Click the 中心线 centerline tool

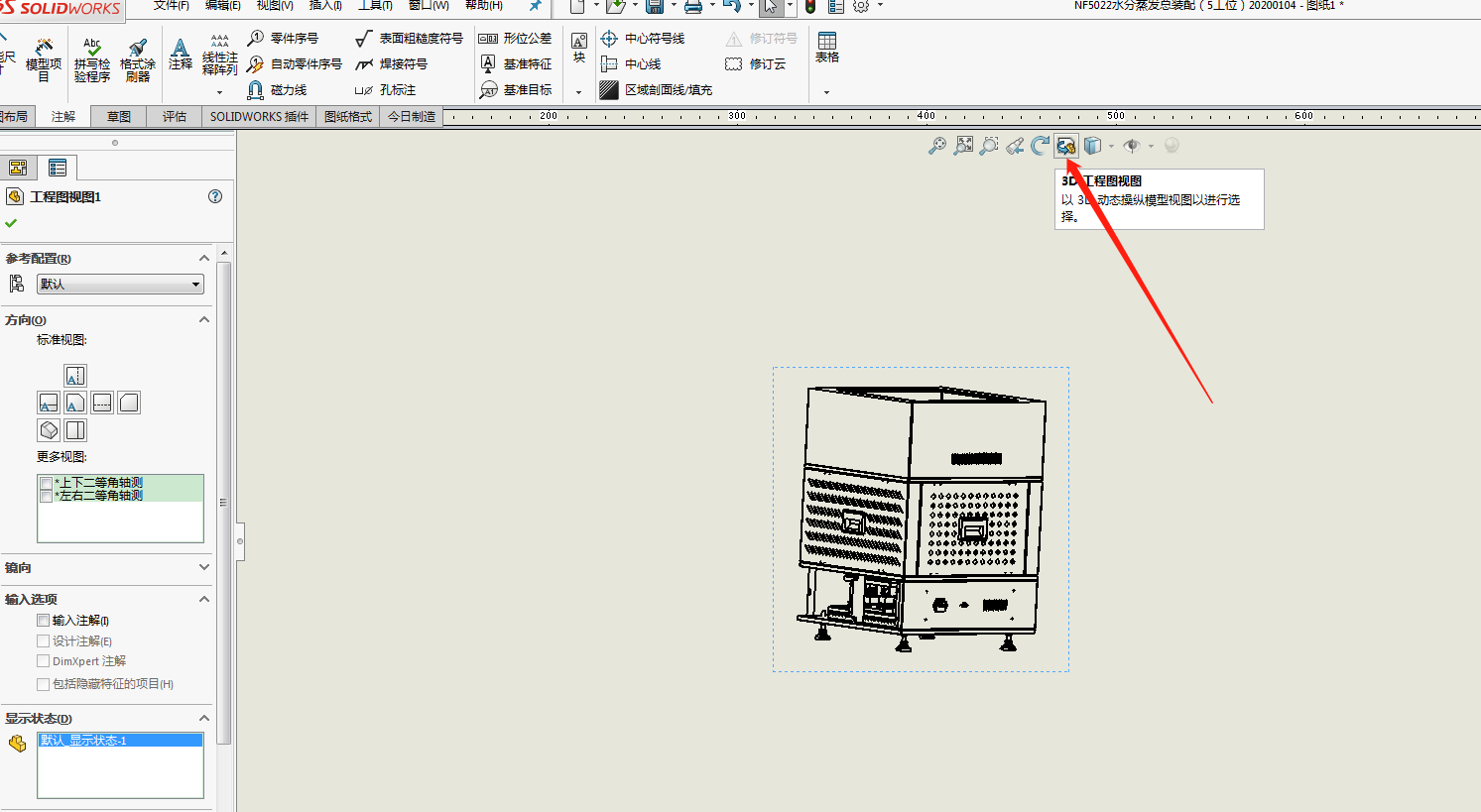tap(631, 63)
